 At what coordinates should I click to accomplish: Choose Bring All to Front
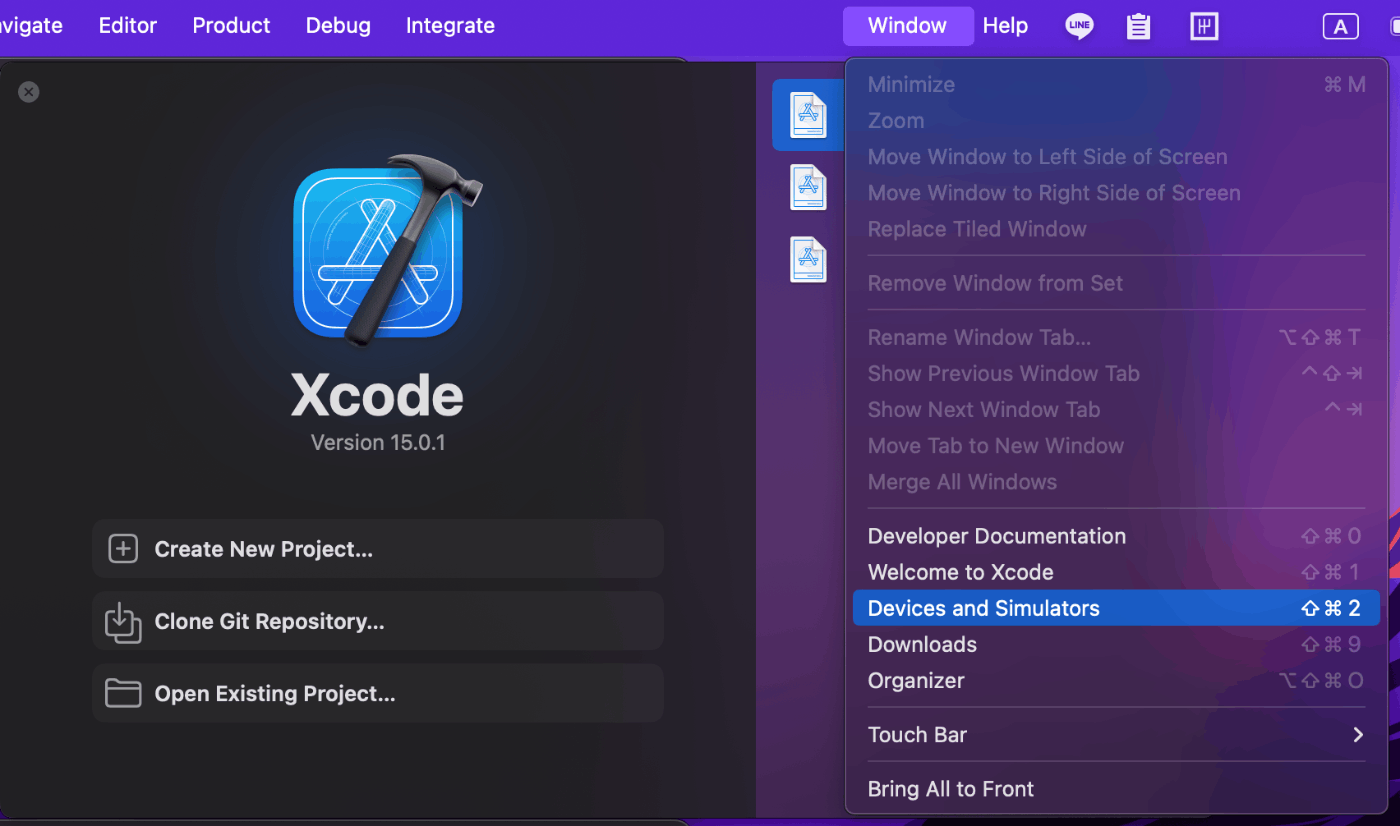pyautogui.click(x=1116, y=788)
